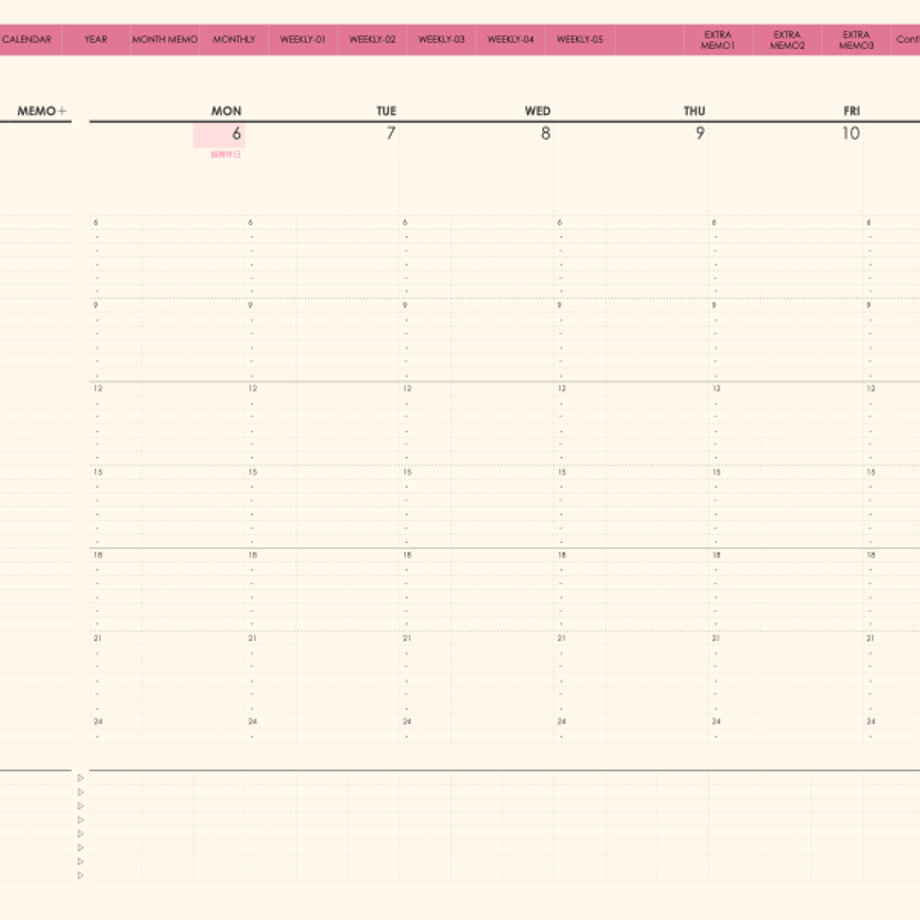Switch to the MONTH MEMO tab
This screenshot has height=920, width=920.
coord(165,39)
